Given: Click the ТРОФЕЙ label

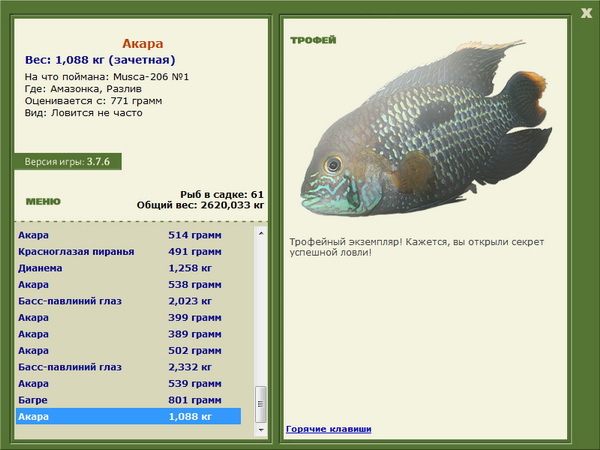Looking at the screenshot, I should [313, 40].
